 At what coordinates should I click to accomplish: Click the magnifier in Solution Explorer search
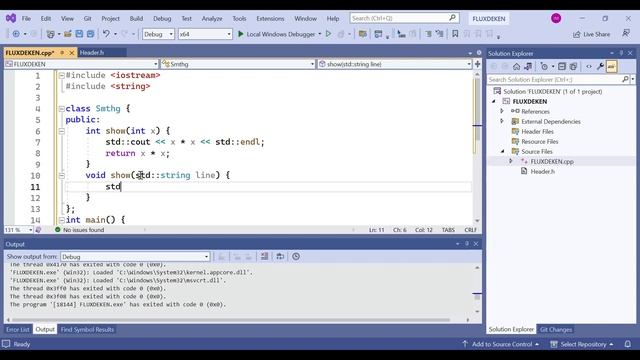pos(625,79)
